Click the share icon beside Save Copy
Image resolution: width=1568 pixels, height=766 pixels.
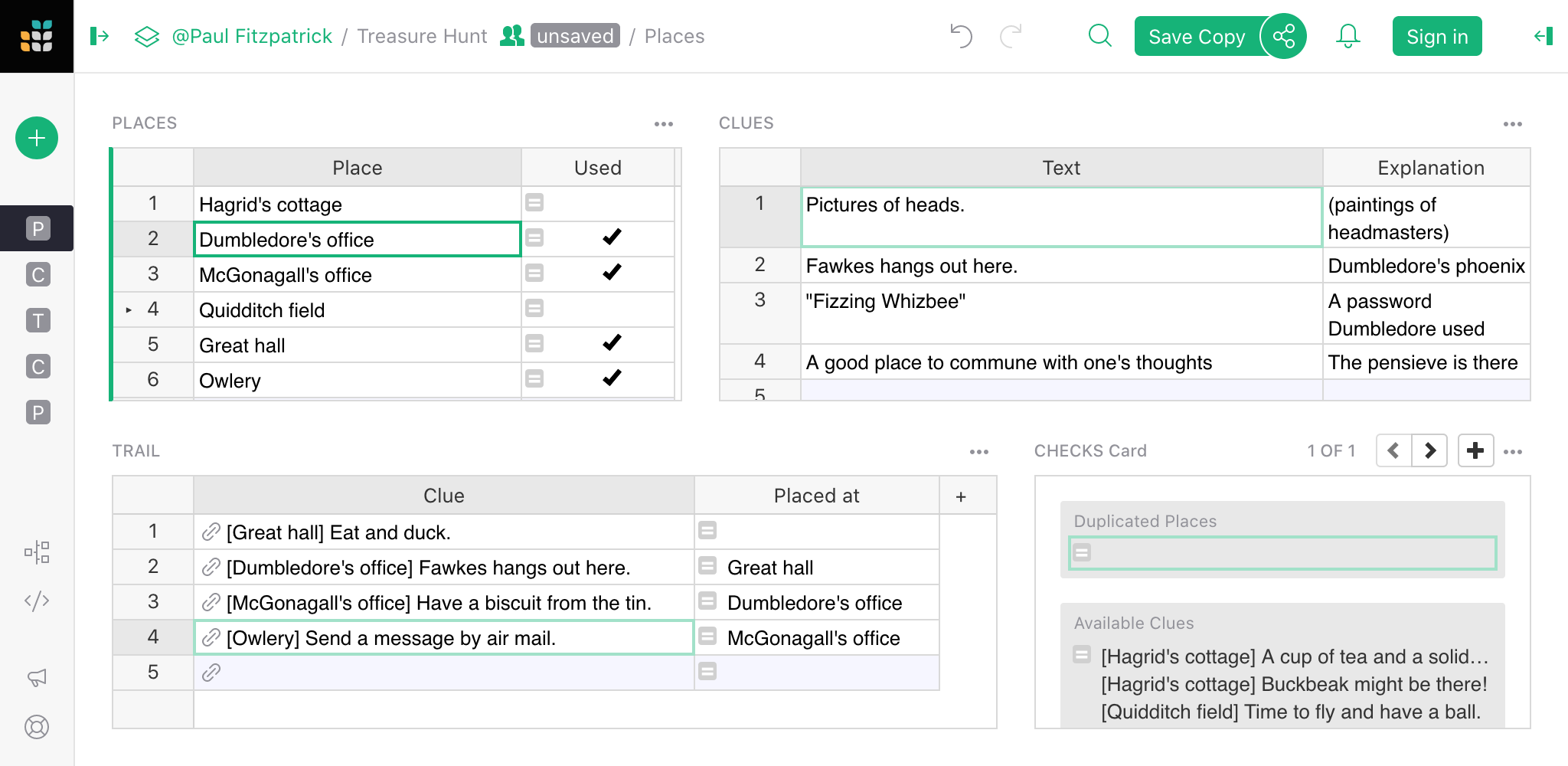coord(1283,36)
